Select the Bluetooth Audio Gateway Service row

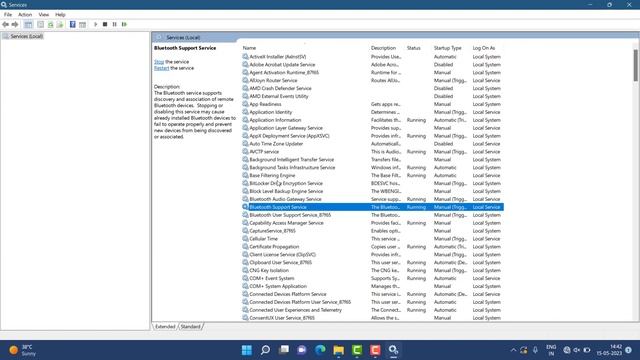(x=373, y=199)
